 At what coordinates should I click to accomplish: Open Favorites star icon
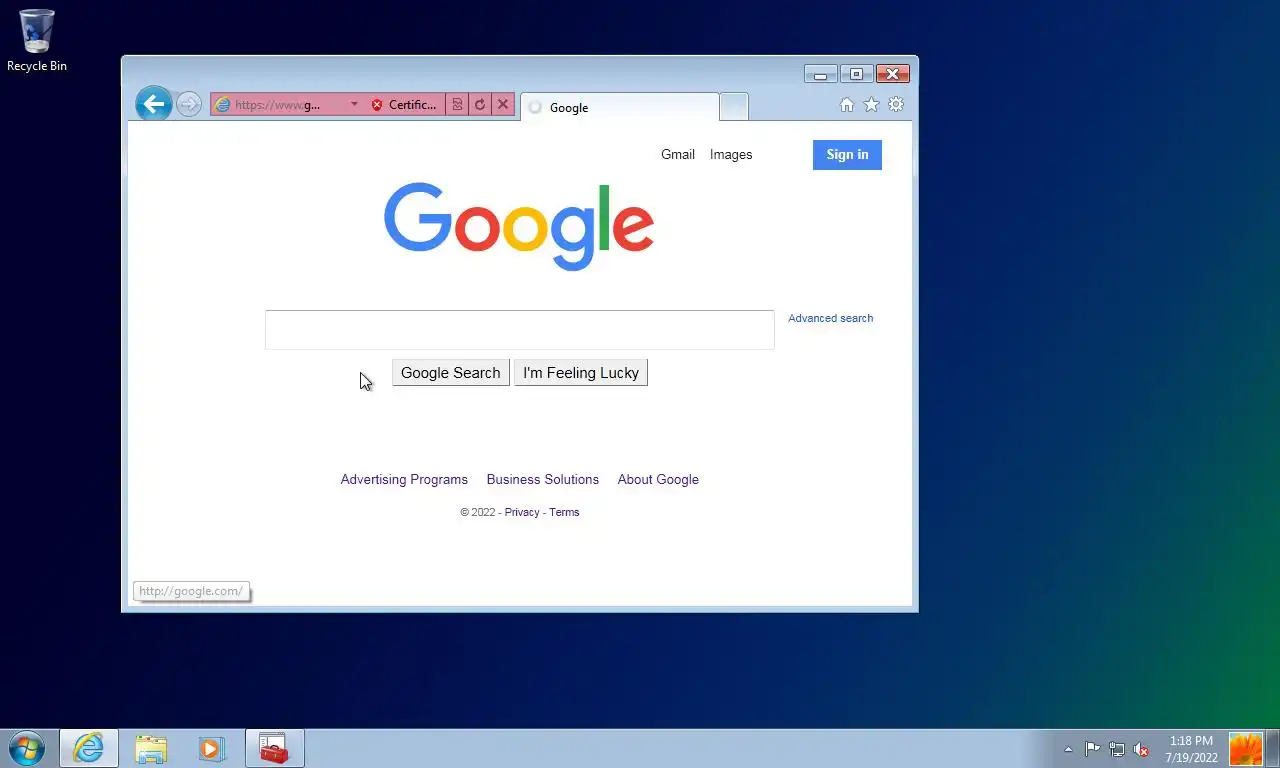pyautogui.click(x=871, y=105)
